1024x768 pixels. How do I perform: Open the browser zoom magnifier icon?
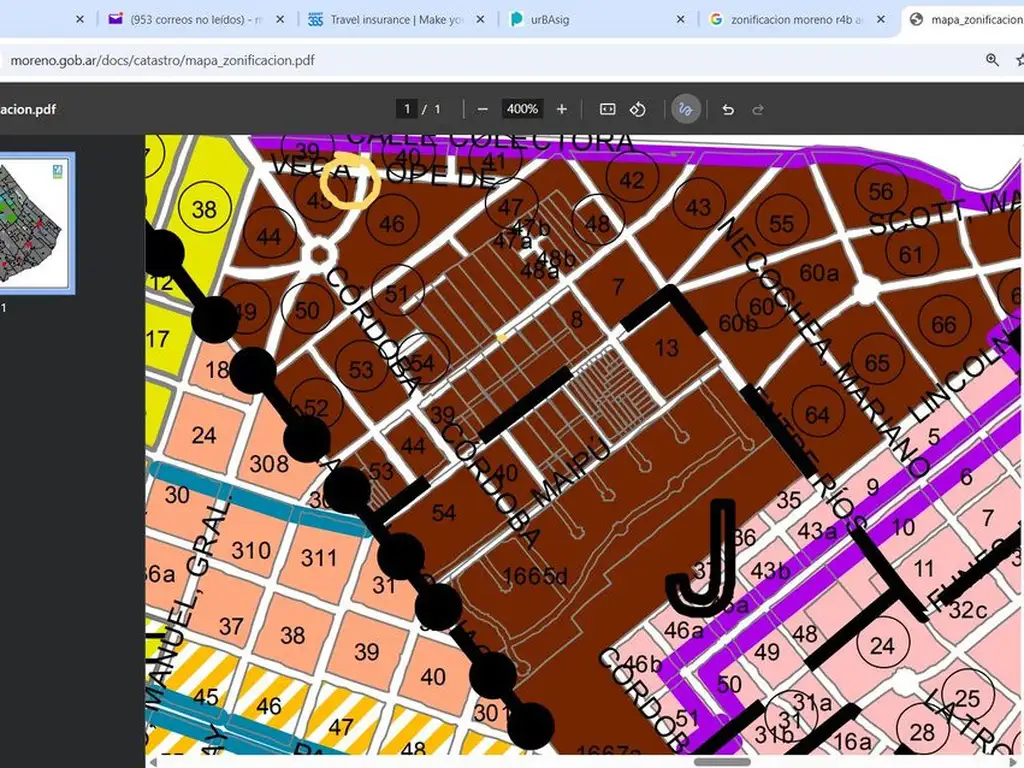(x=992, y=60)
